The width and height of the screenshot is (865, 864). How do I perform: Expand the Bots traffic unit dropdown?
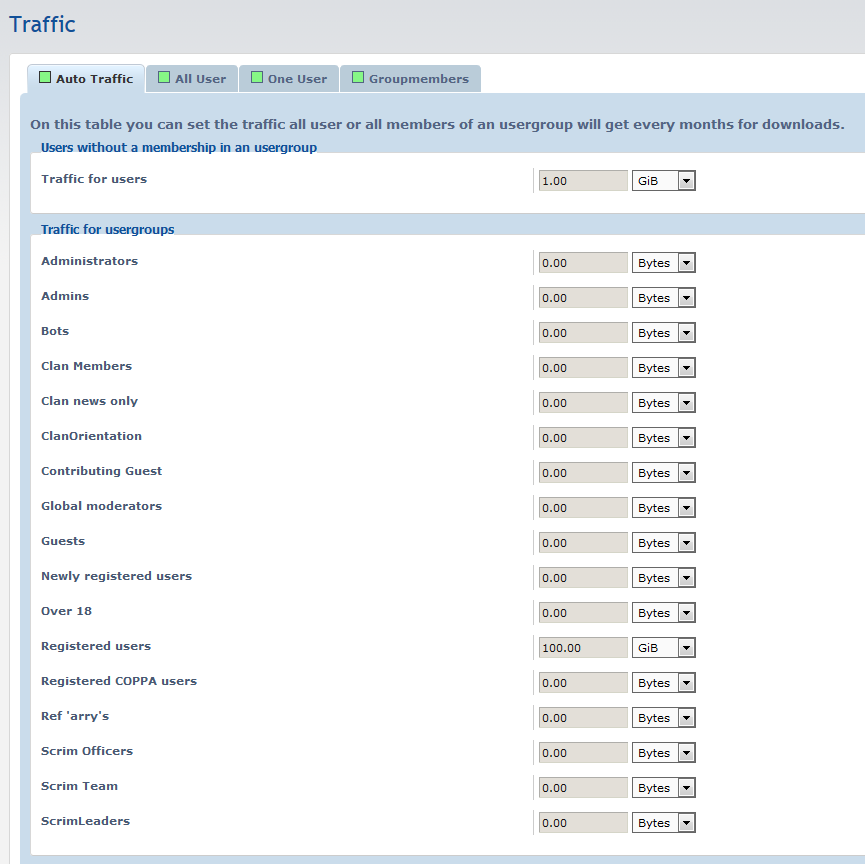(x=663, y=333)
